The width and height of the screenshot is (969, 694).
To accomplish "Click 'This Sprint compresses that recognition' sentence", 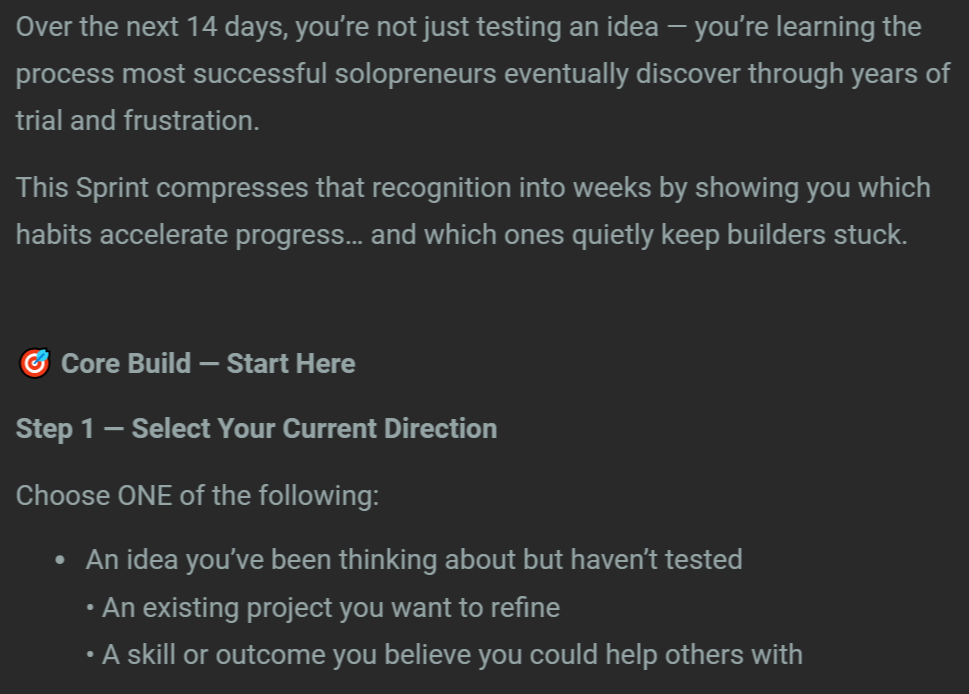I will coord(473,187).
